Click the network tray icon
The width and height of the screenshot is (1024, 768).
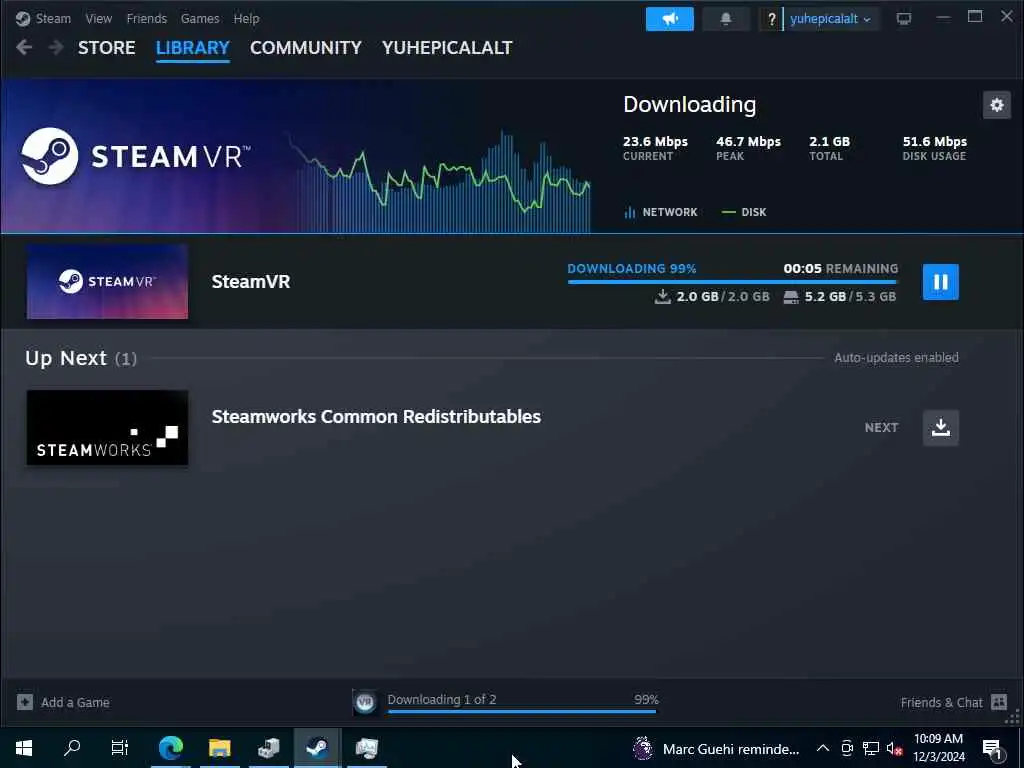click(x=871, y=748)
